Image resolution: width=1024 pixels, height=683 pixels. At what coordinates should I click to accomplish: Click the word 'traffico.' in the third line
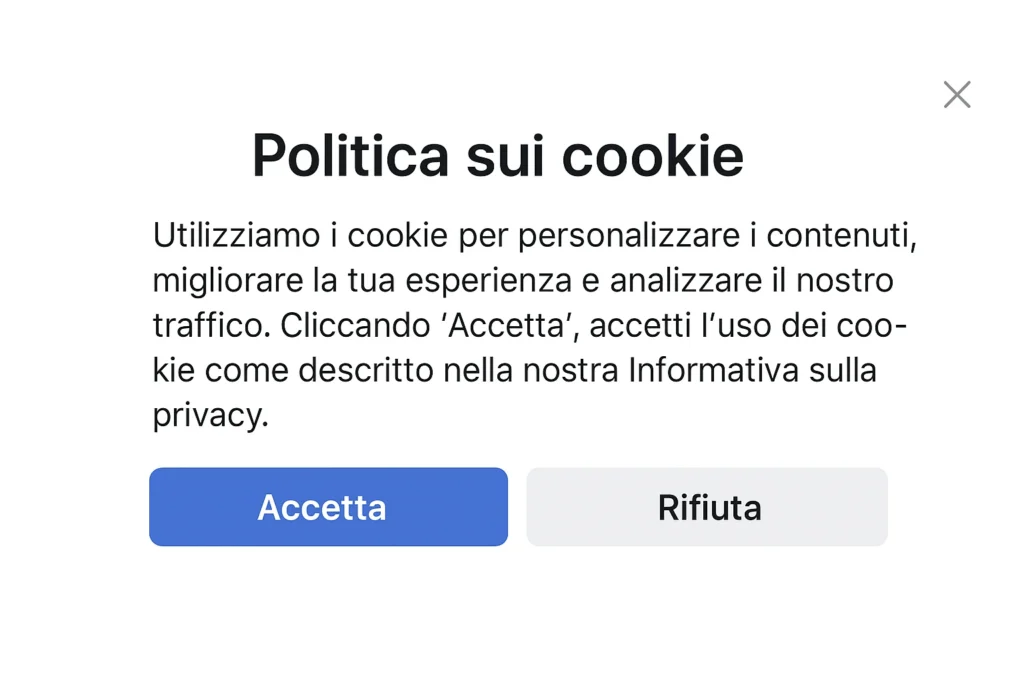click(x=211, y=326)
